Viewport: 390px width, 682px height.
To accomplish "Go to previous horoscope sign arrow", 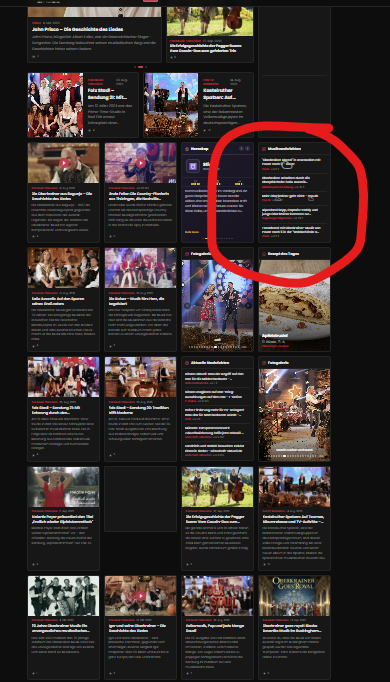I will pos(241,149).
